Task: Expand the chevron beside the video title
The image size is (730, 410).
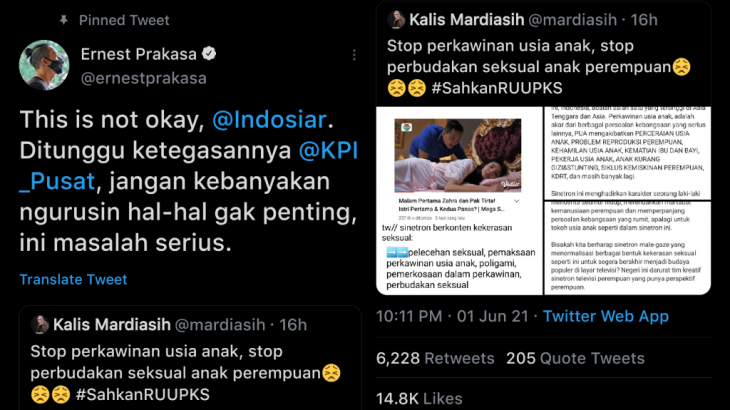Action: pyautogui.click(x=516, y=201)
